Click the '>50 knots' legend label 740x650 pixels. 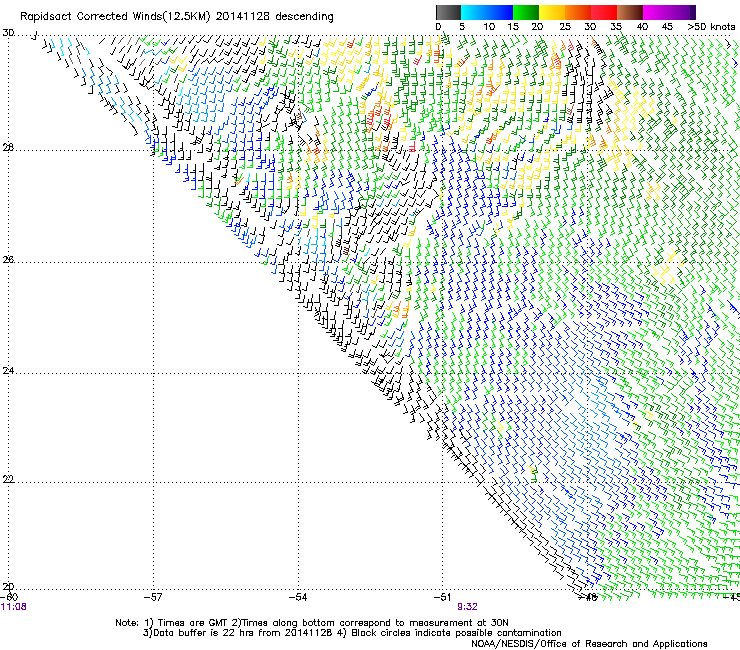711,26
